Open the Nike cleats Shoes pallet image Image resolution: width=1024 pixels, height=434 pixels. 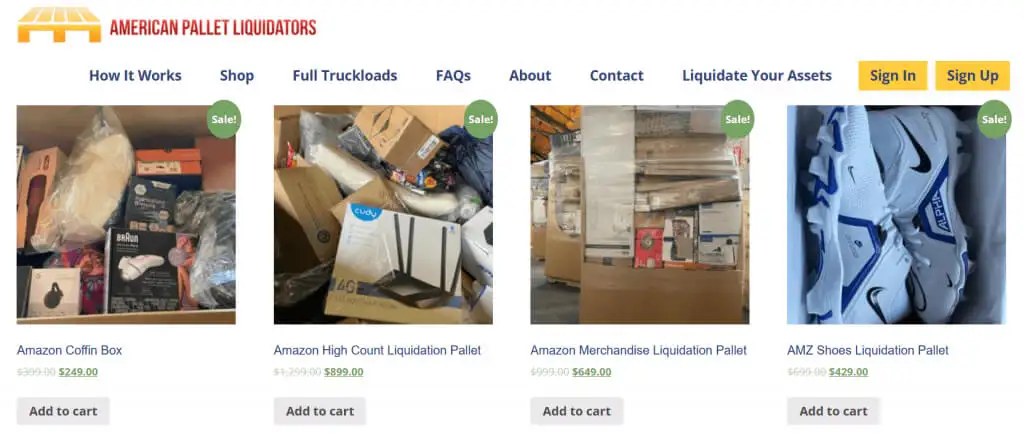click(x=897, y=215)
